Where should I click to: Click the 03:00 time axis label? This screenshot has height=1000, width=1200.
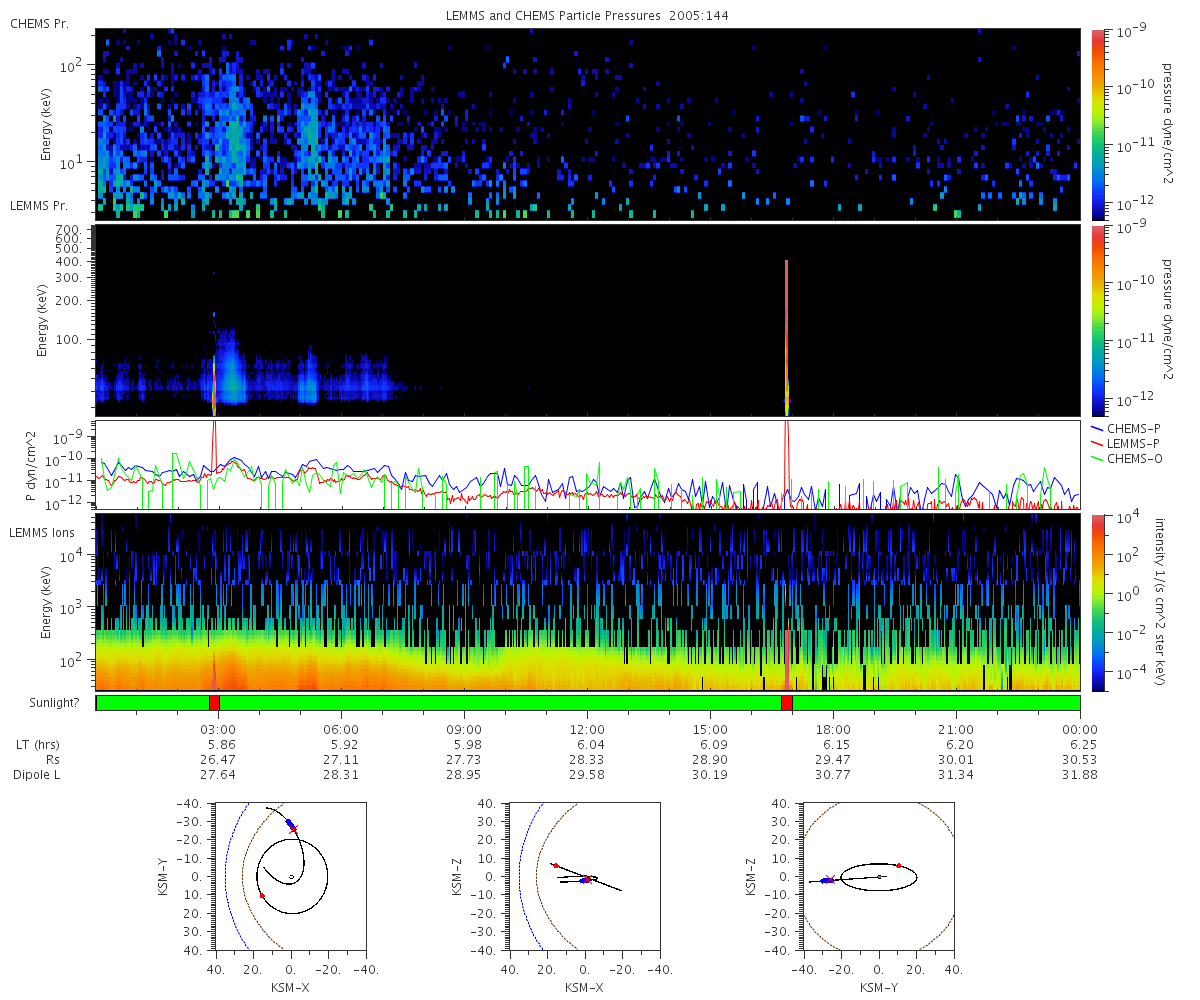click(218, 729)
